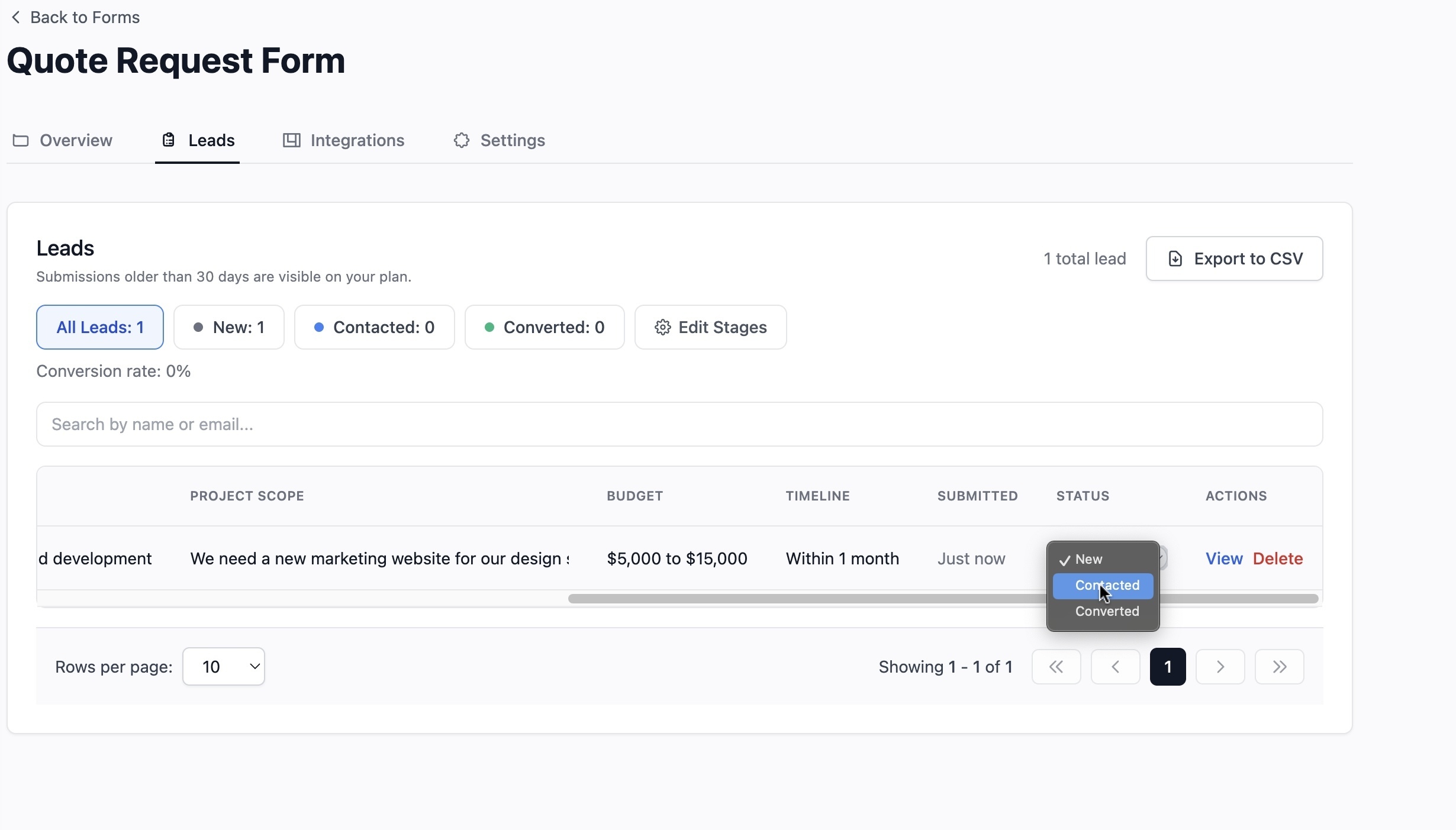Open Edit Stages
1456x830 pixels.
(711, 327)
